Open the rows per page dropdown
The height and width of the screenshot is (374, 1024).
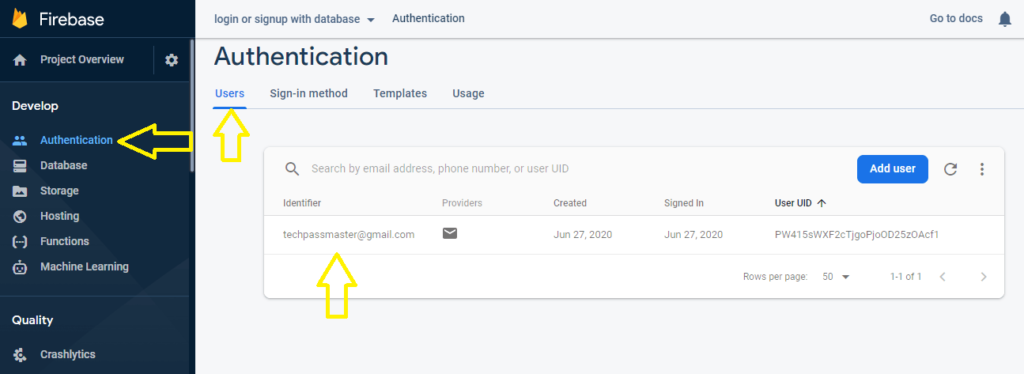tap(836, 277)
